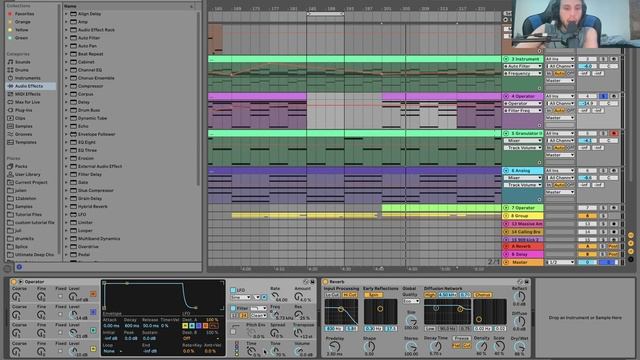Open Master track 1/2 output dropdown
Image resolution: width=640 pixels, height=360 pixels.
tap(560, 262)
